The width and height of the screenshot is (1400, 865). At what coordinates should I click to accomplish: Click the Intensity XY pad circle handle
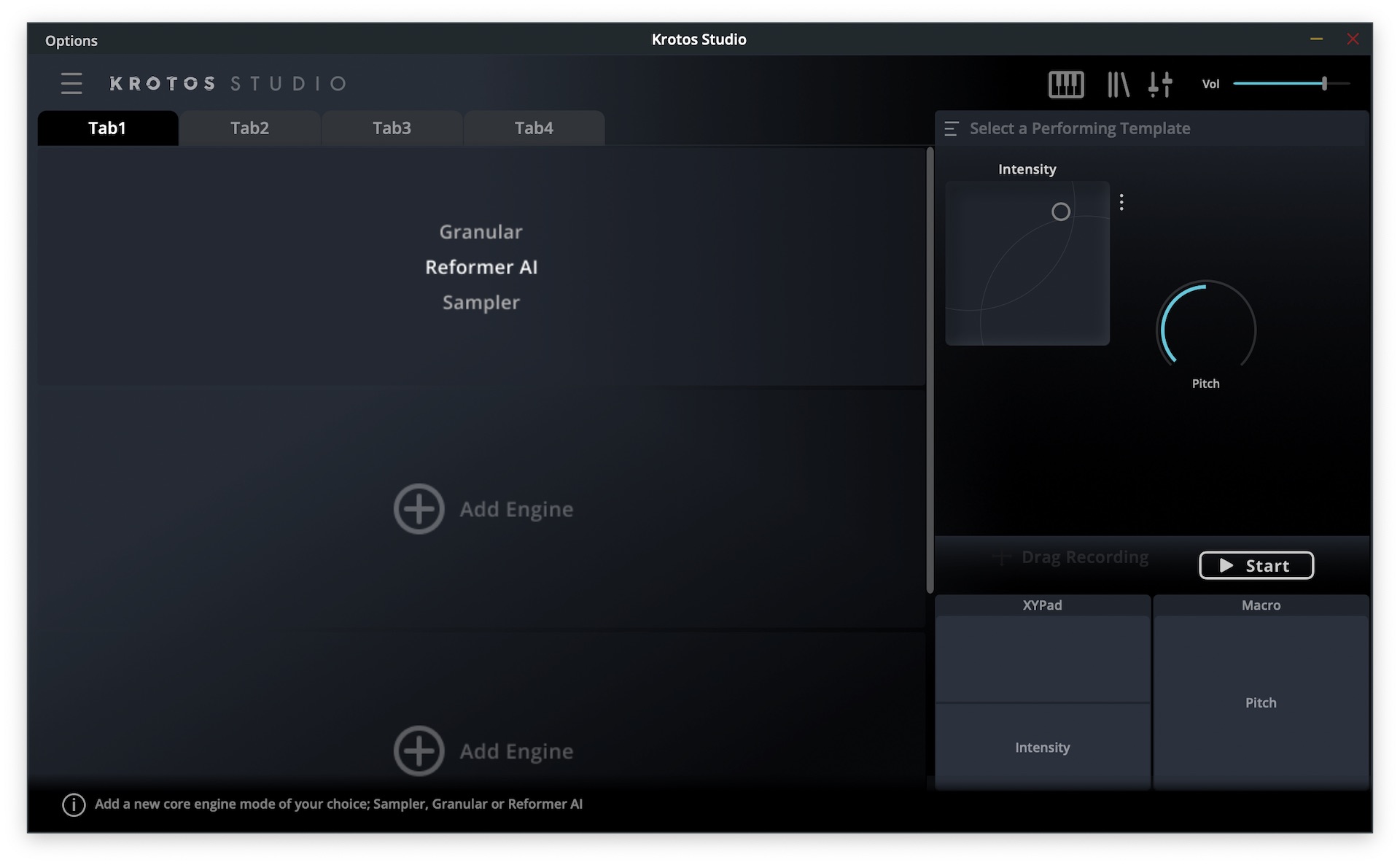(1060, 212)
